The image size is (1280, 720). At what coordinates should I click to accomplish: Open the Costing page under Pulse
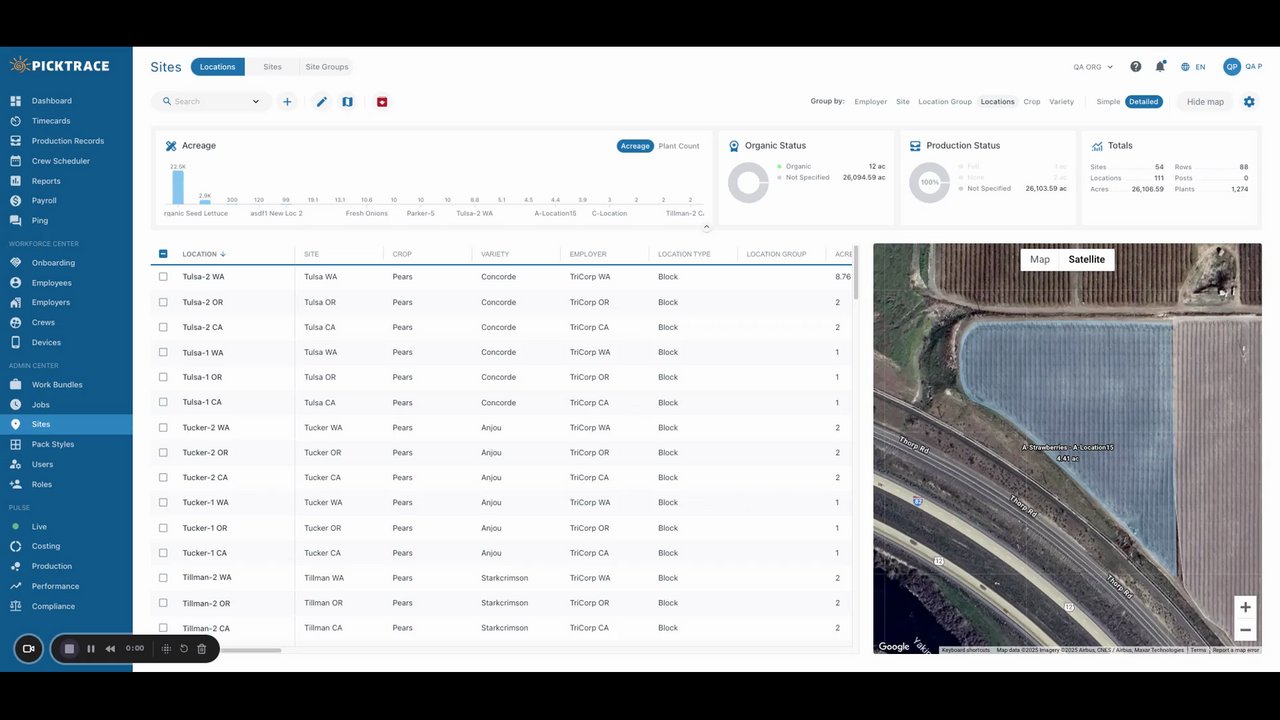click(x=46, y=546)
